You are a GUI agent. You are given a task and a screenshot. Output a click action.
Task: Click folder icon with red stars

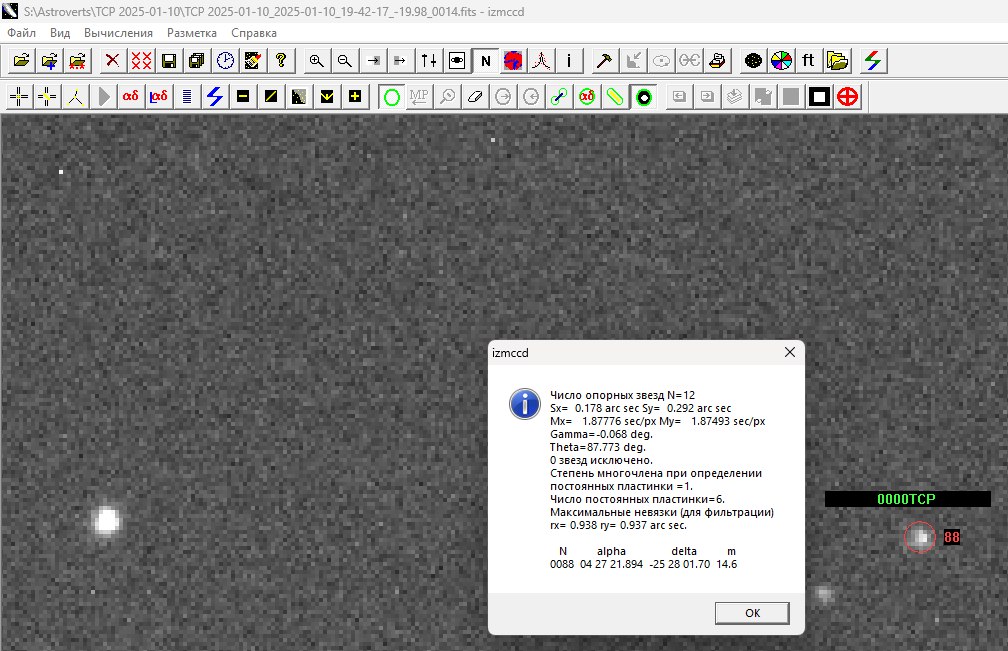click(x=77, y=61)
